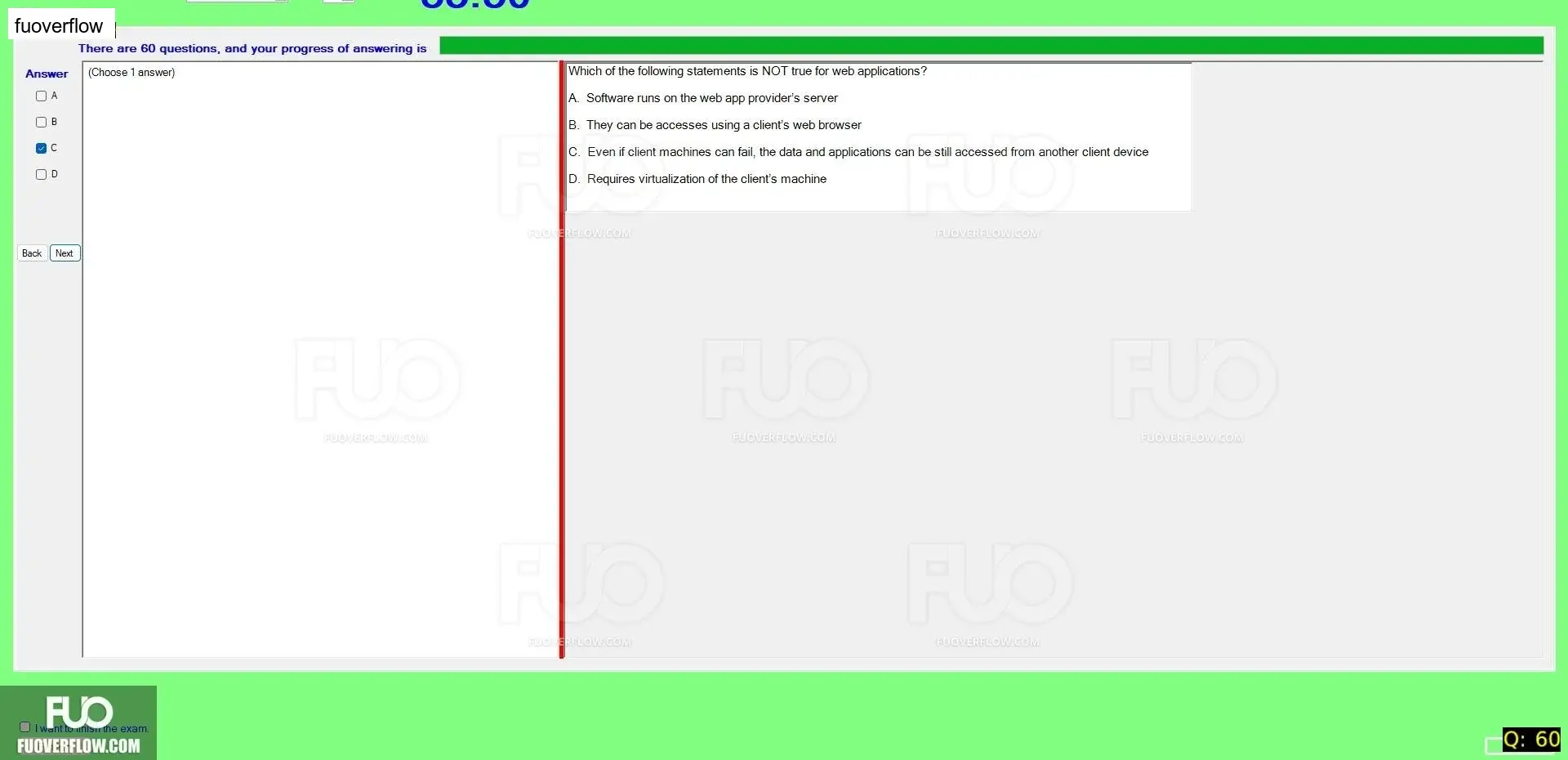
Task: Select text 'Software runs on the web app provider's server'
Action: pyautogui.click(x=712, y=98)
